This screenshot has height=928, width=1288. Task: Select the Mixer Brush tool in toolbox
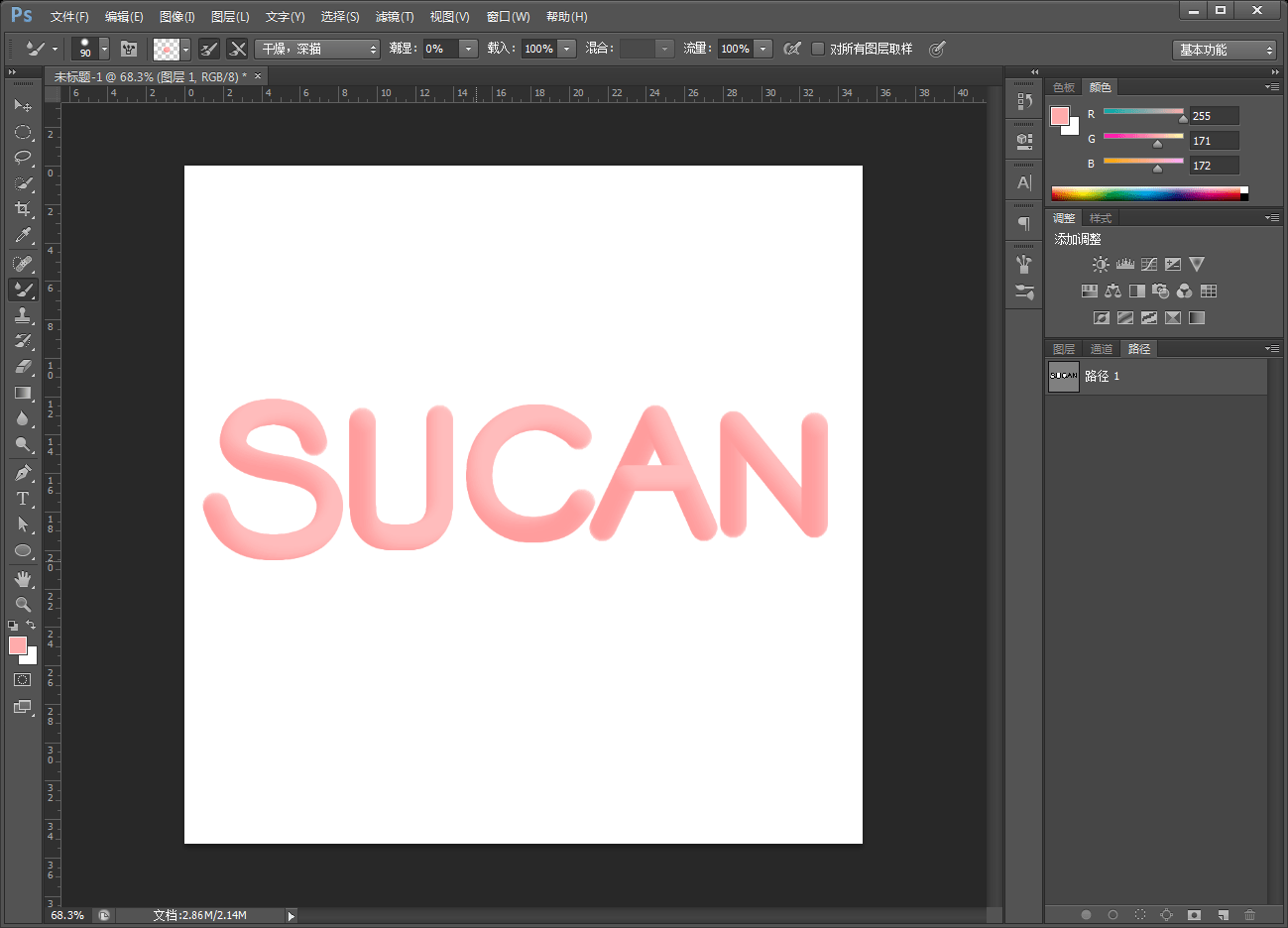tap(23, 290)
